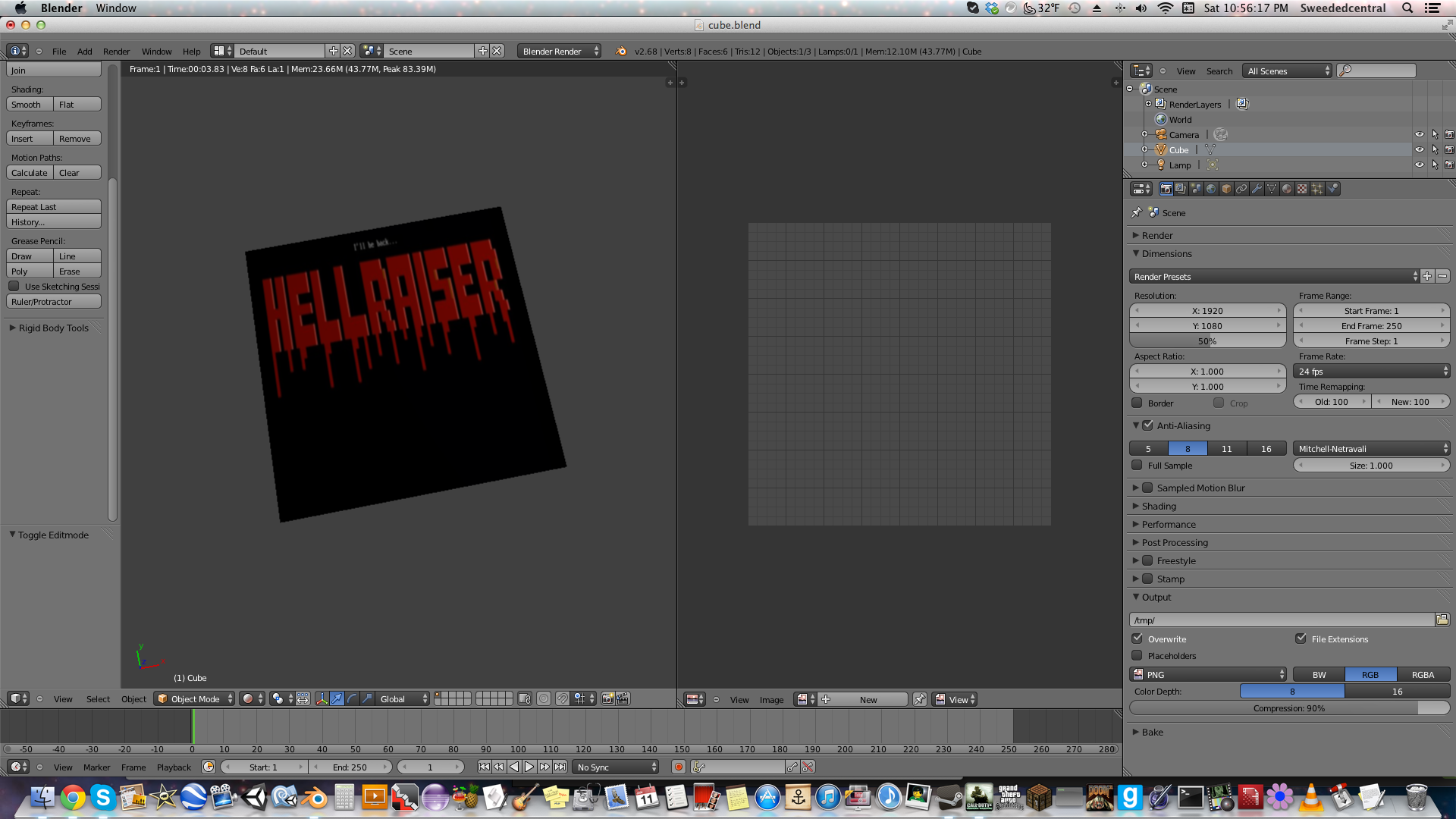
Task: Open the Image menu in image editor
Action: [x=771, y=699]
